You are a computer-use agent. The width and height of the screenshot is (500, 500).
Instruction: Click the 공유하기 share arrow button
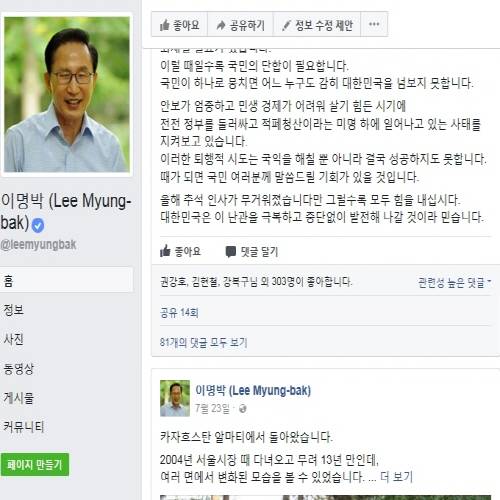click(240, 24)
